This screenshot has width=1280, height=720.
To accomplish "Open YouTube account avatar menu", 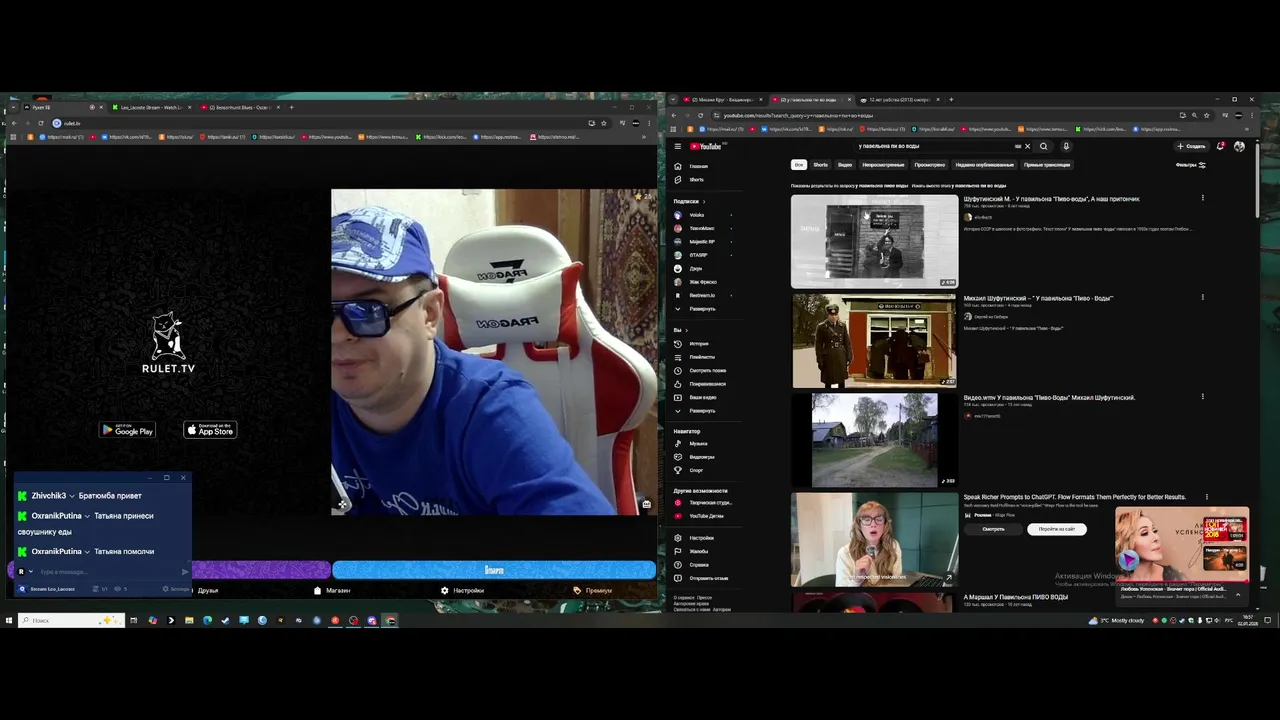I will (x=1240, y=146).
